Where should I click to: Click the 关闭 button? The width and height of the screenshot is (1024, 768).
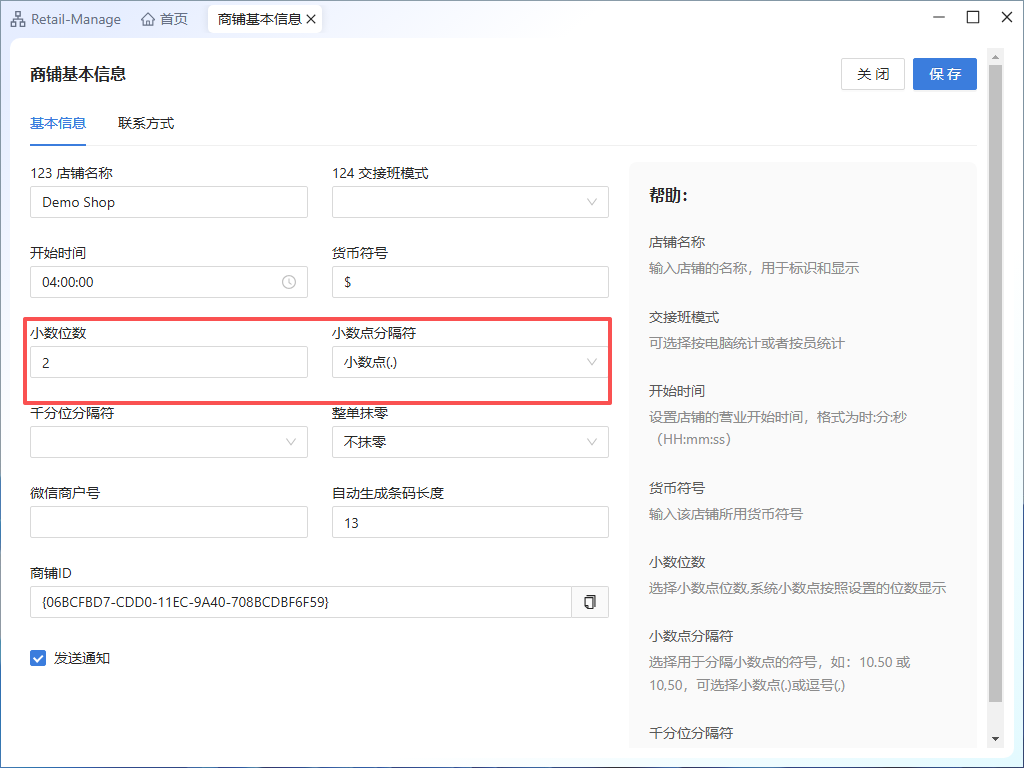point(873,74)
